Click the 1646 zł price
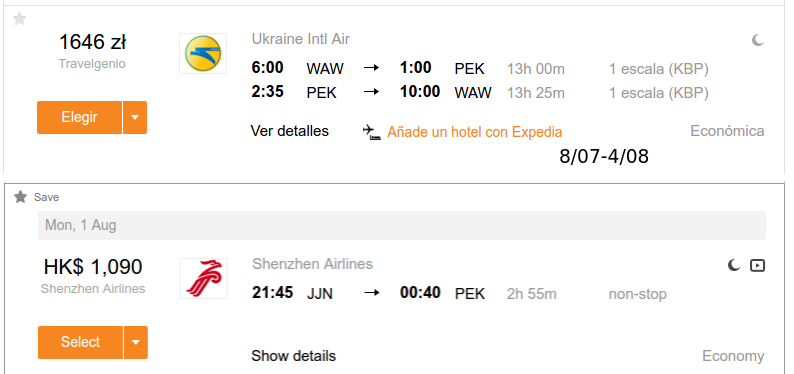794x374 pixels. tap(92, 42)
